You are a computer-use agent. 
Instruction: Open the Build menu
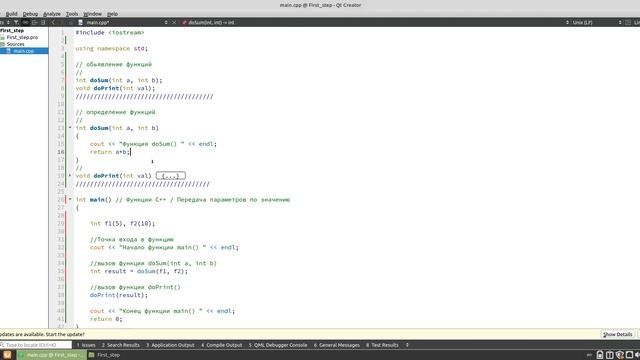[x=11, y=13]
